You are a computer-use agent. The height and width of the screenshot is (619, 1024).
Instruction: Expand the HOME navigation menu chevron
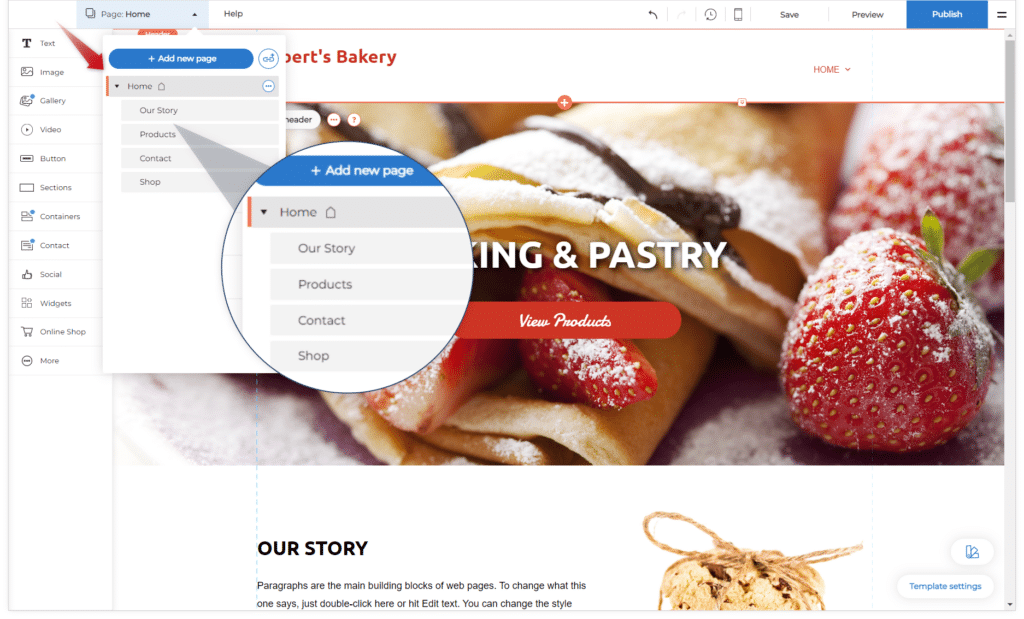click(848, 69)
